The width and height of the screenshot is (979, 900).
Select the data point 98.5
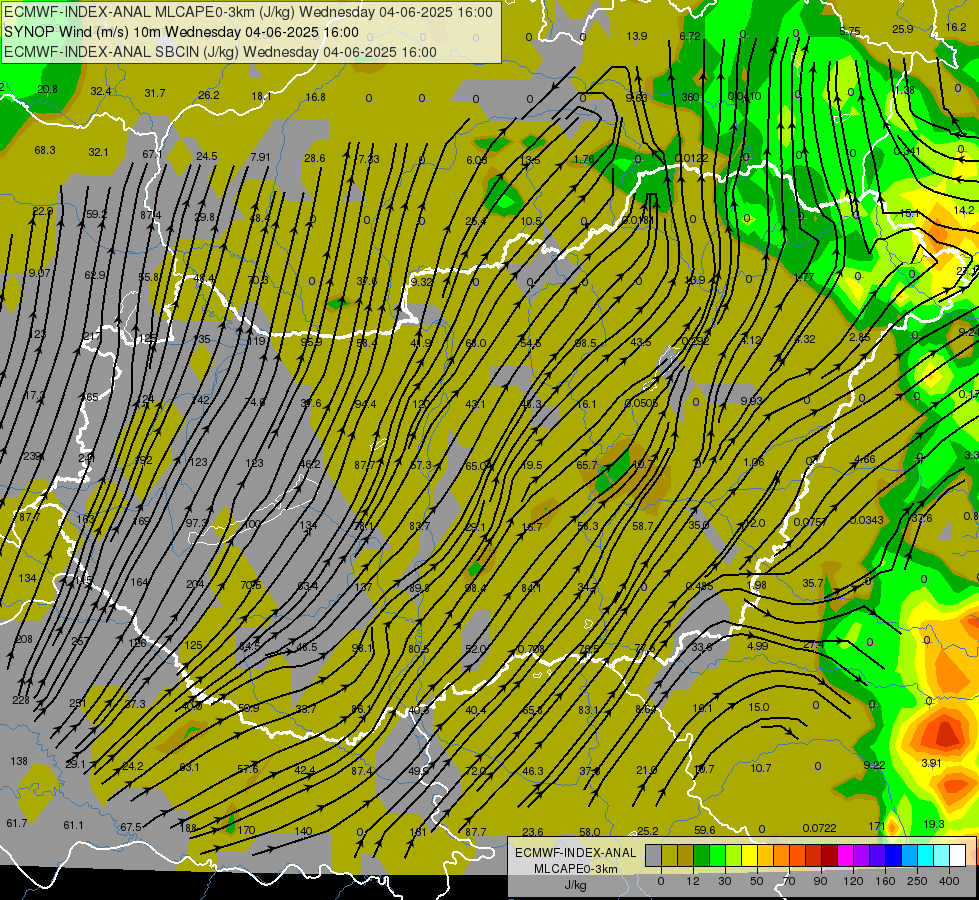coord(586,344)
